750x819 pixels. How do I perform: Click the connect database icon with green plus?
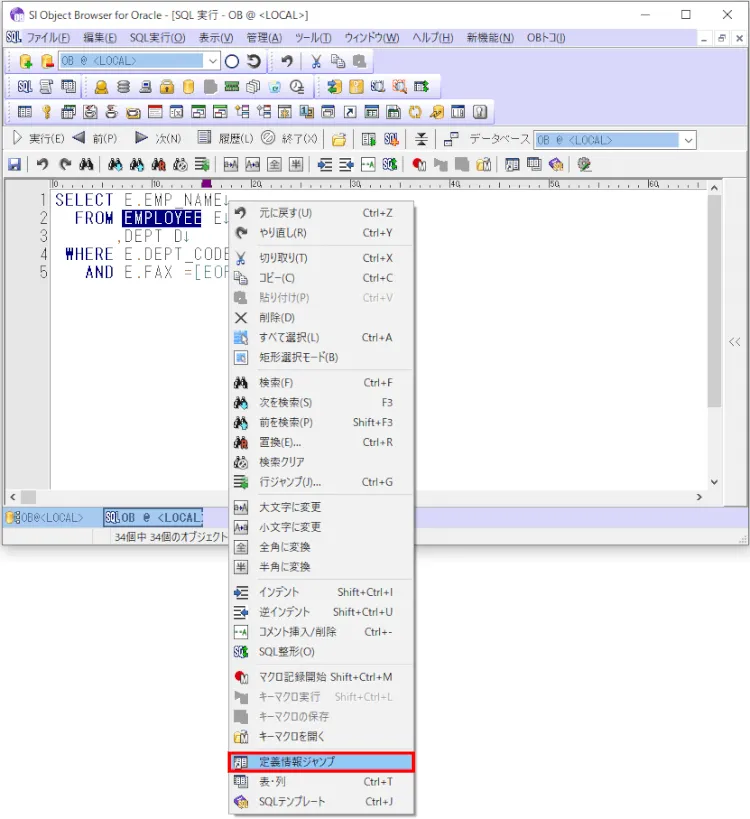[x=25, y=62]
